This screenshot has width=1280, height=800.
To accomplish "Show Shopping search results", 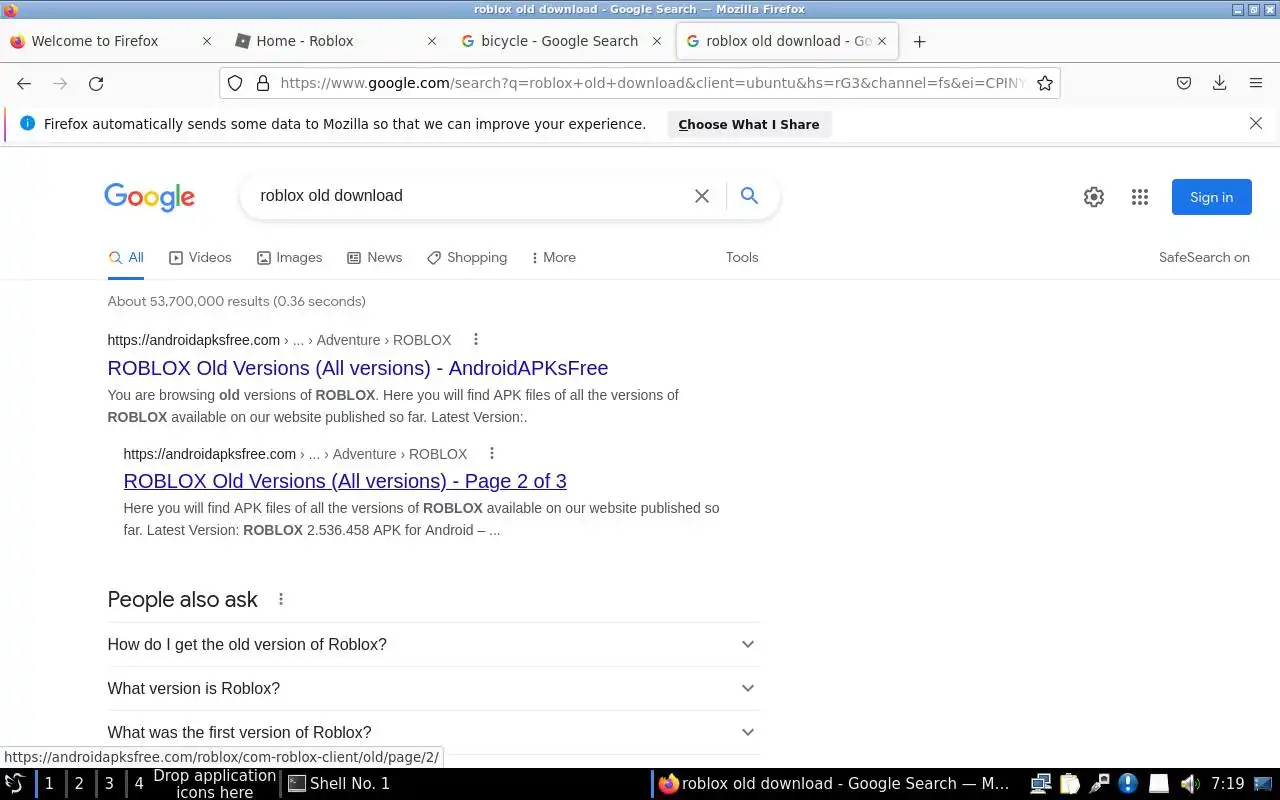I will tap(467, 258).
